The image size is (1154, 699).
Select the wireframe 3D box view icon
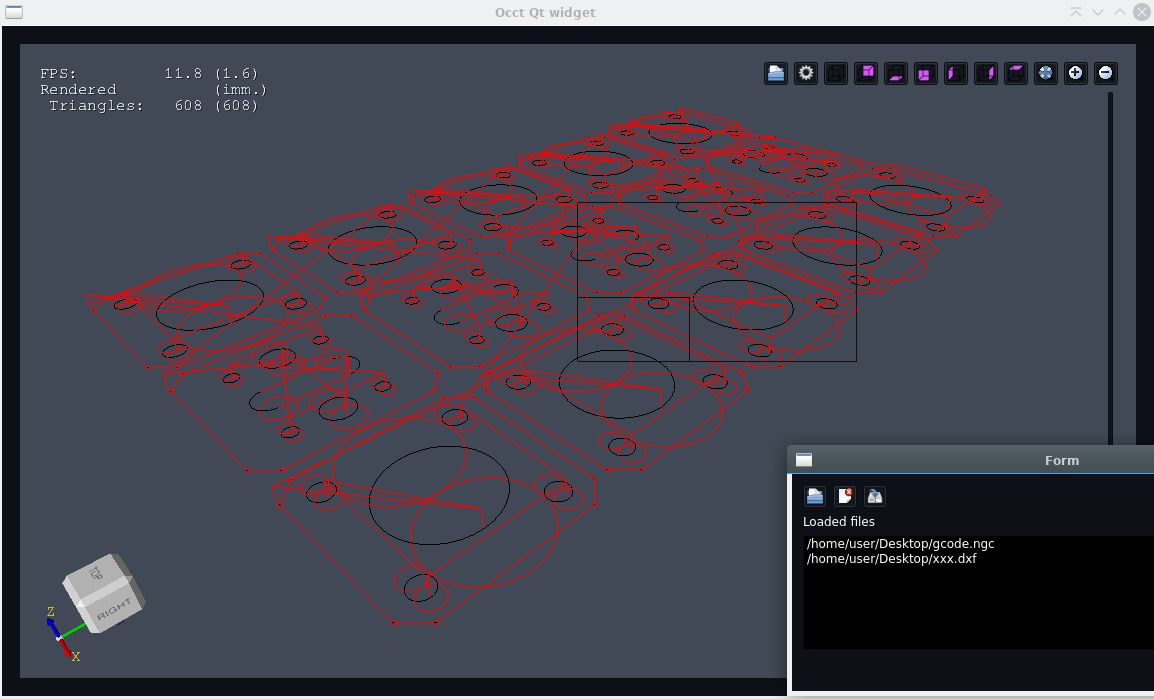836,73
